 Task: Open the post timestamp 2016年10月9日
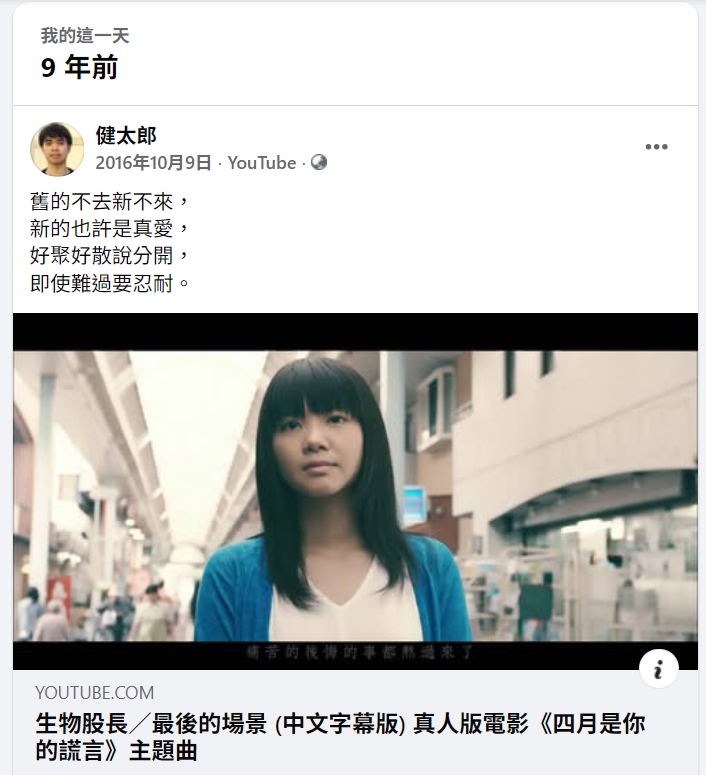point(153,163)
